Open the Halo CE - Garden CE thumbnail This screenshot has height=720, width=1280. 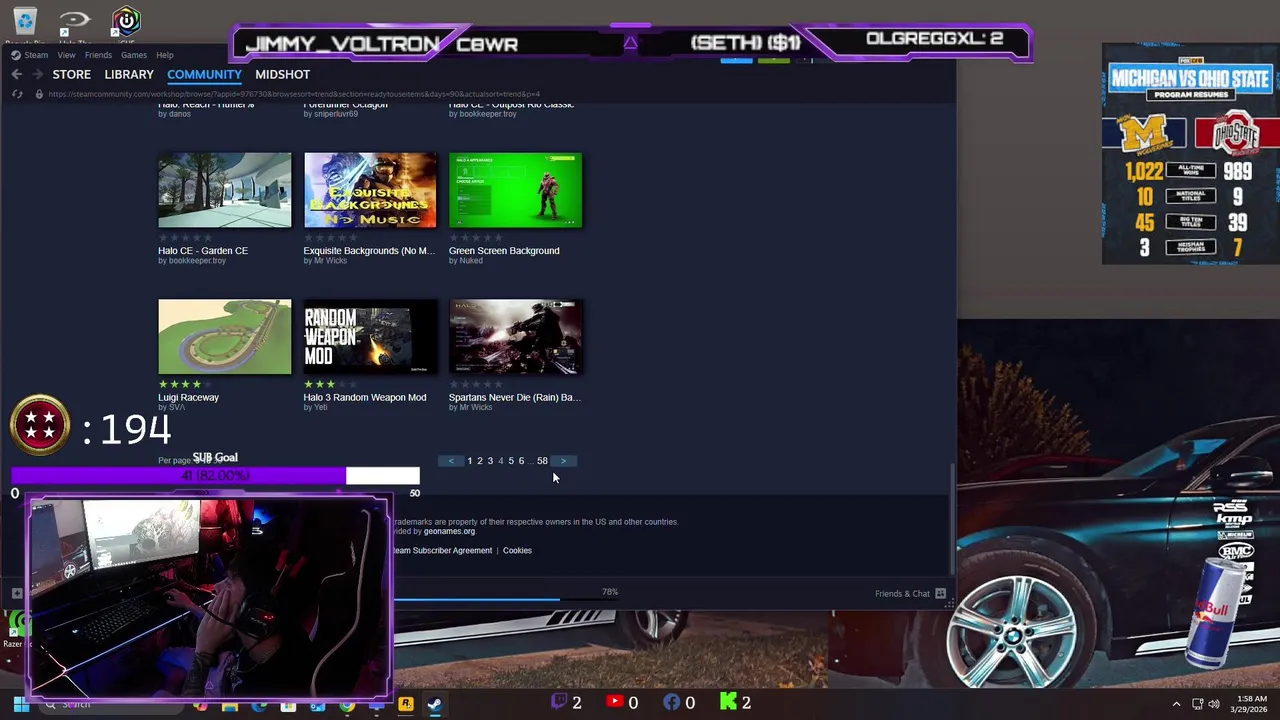tap(225, 190)
